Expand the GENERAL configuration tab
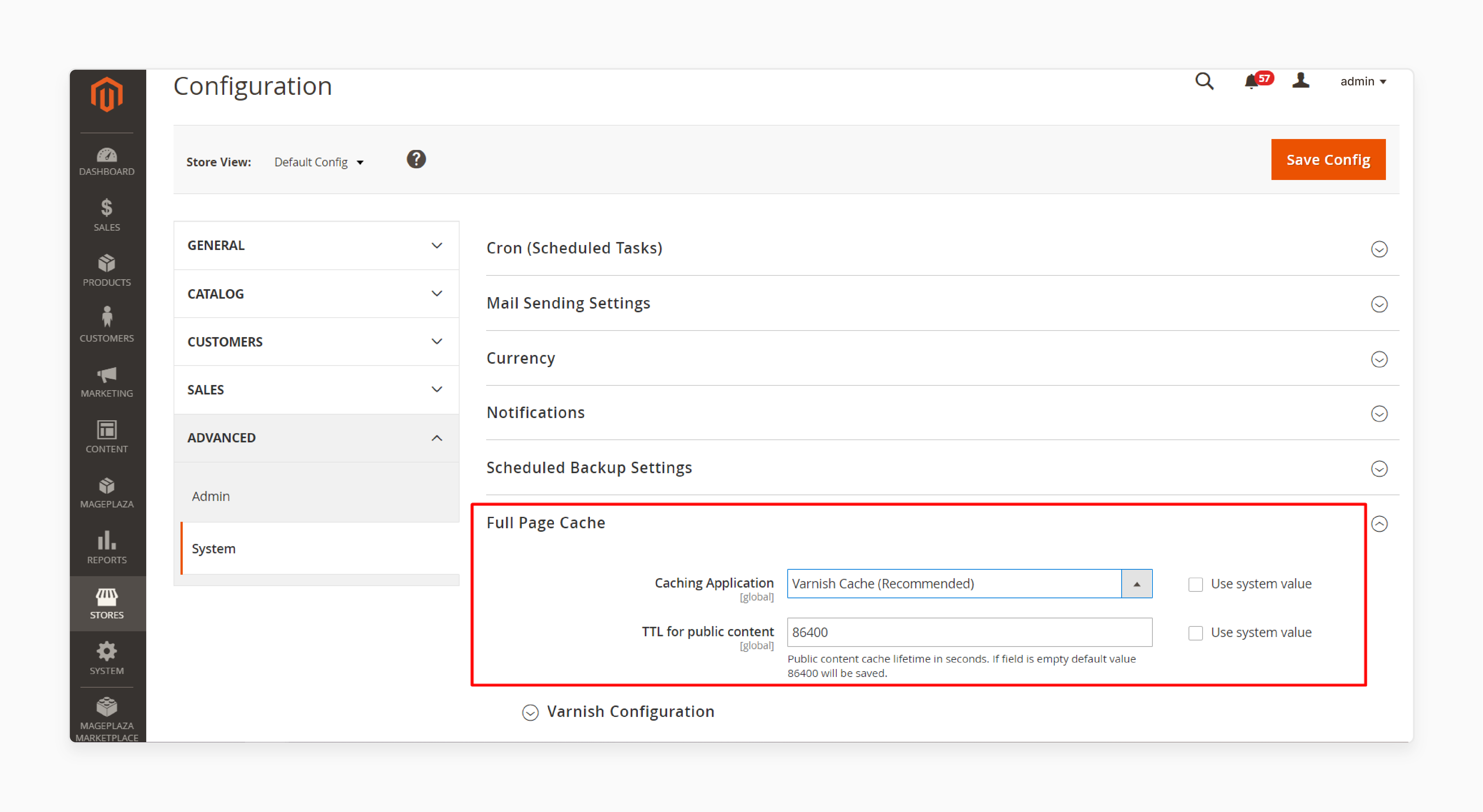This screenshot has height=812, width=1483. tap(316, 245)
